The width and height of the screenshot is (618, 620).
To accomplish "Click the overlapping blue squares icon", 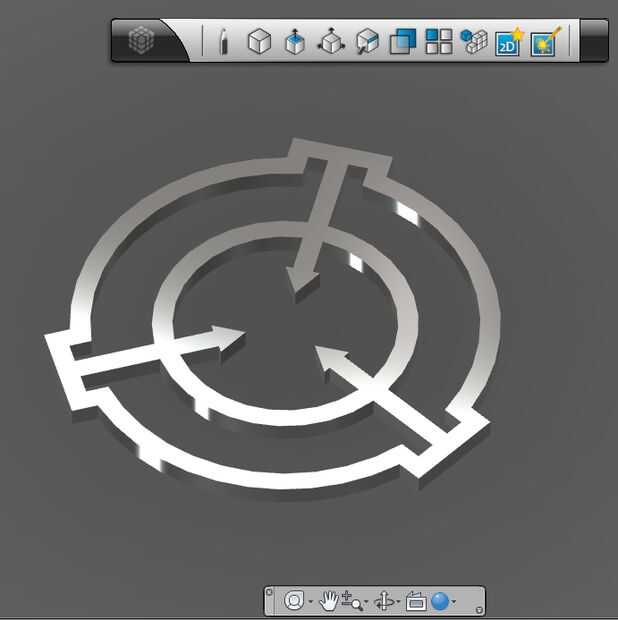I will coord(403,41).
